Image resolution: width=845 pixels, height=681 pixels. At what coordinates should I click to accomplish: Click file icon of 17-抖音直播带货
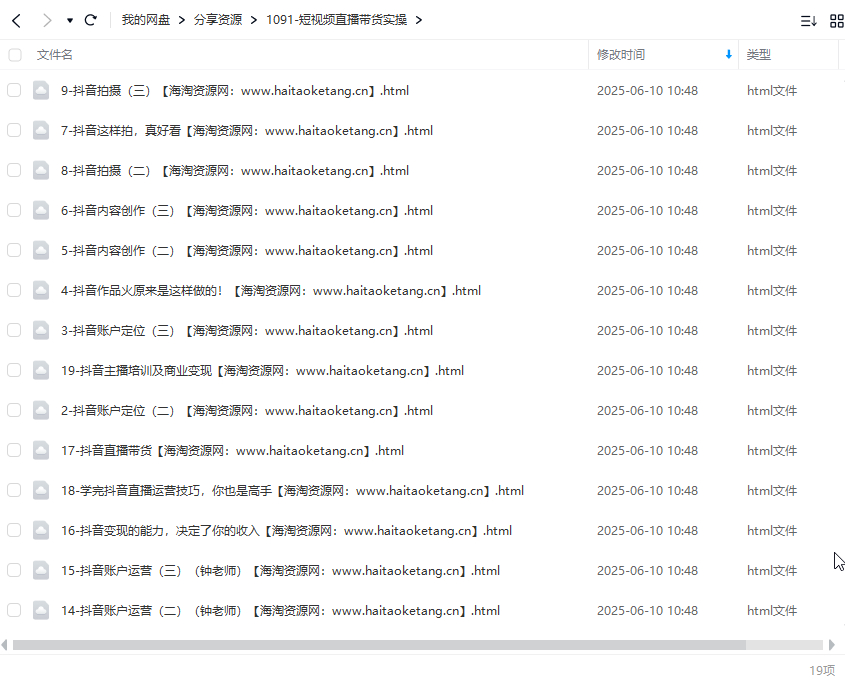(41, 450)
